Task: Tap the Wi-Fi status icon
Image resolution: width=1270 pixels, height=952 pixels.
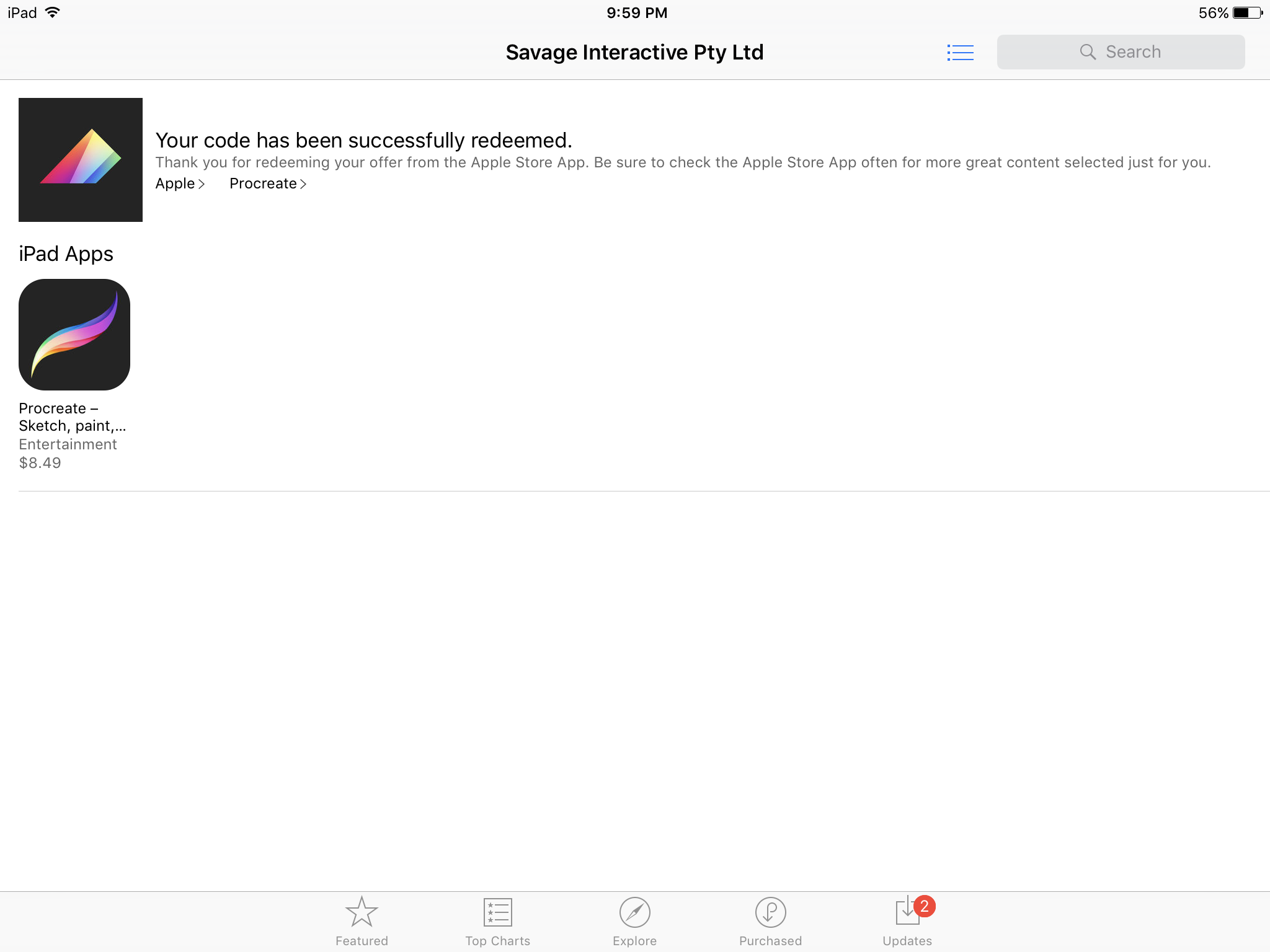Action: 53,13
